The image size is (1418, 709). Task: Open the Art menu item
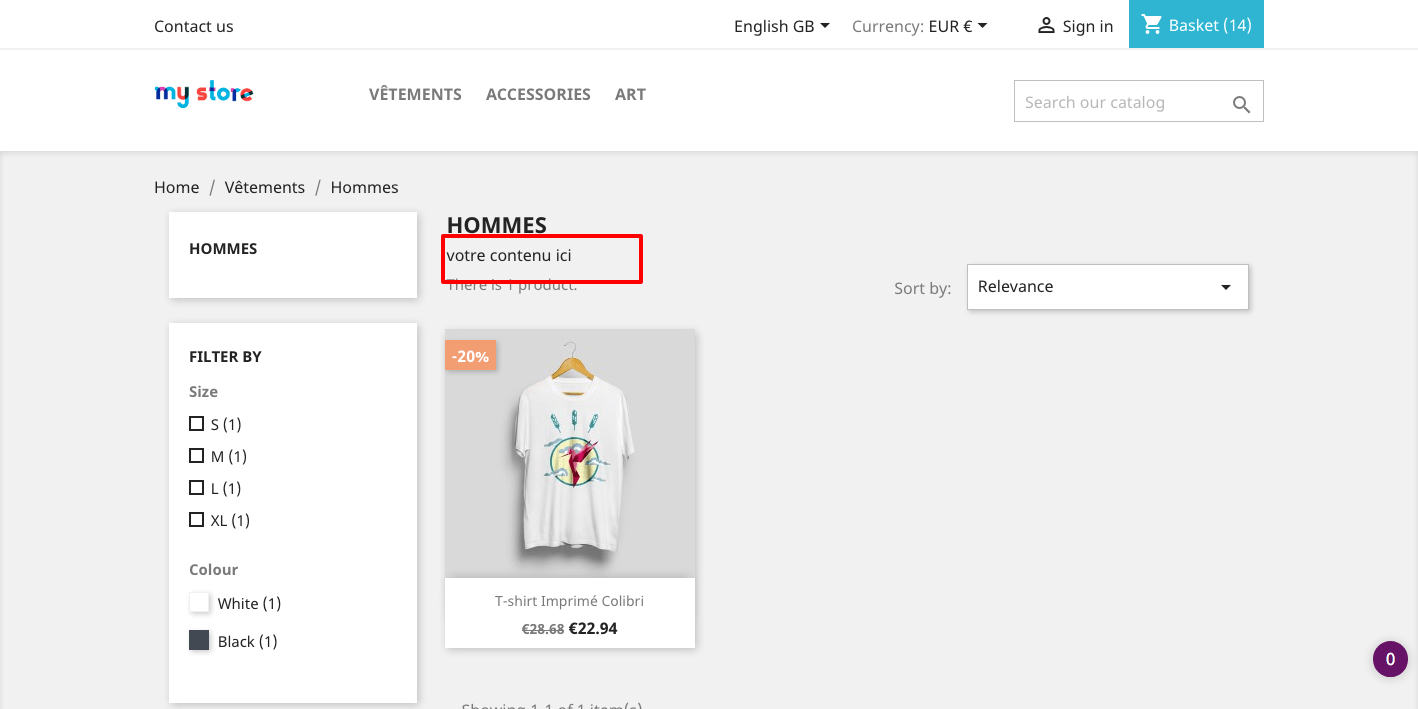point(630,94)
